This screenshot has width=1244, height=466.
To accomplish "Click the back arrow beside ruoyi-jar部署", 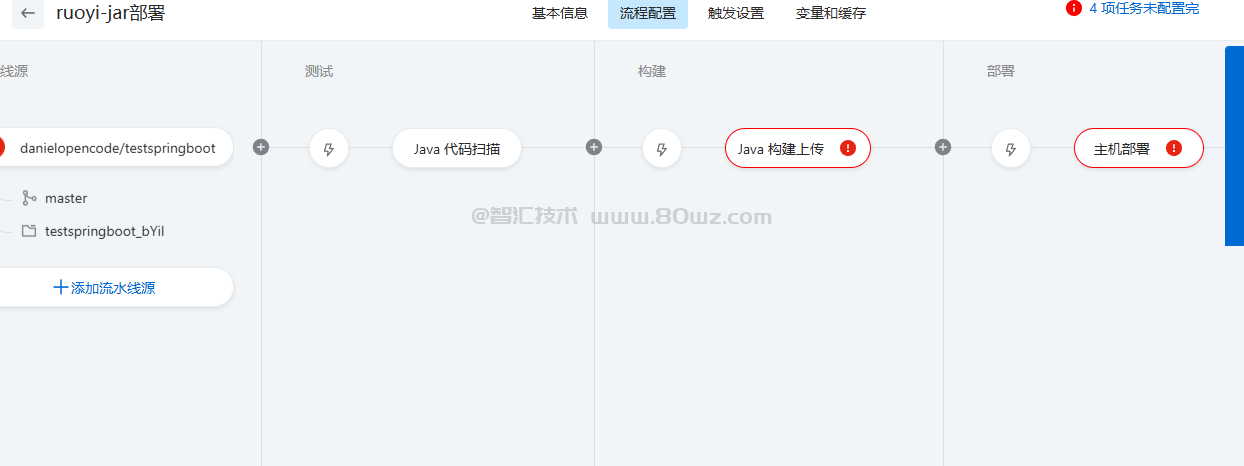I will tap(27, 13).
